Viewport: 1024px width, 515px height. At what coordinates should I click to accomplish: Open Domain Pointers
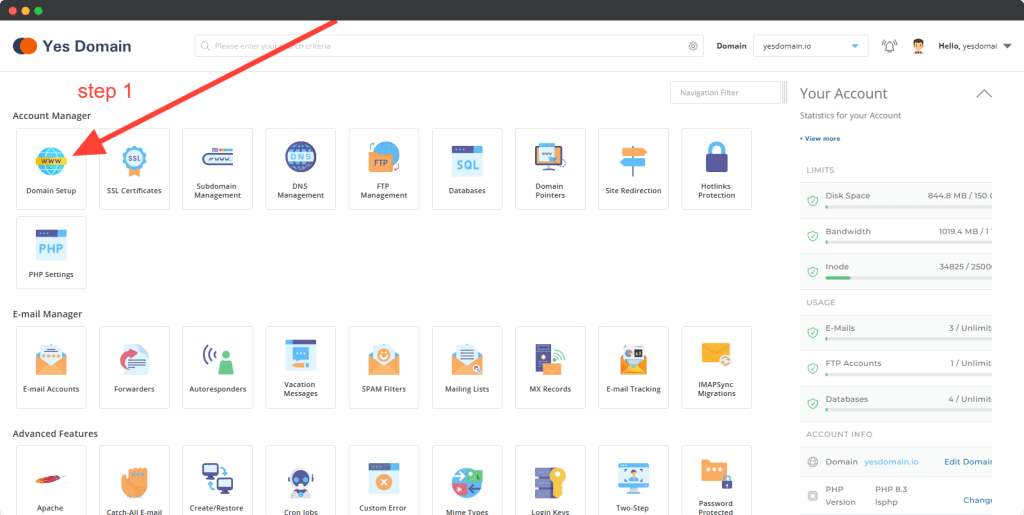point(550,168)
